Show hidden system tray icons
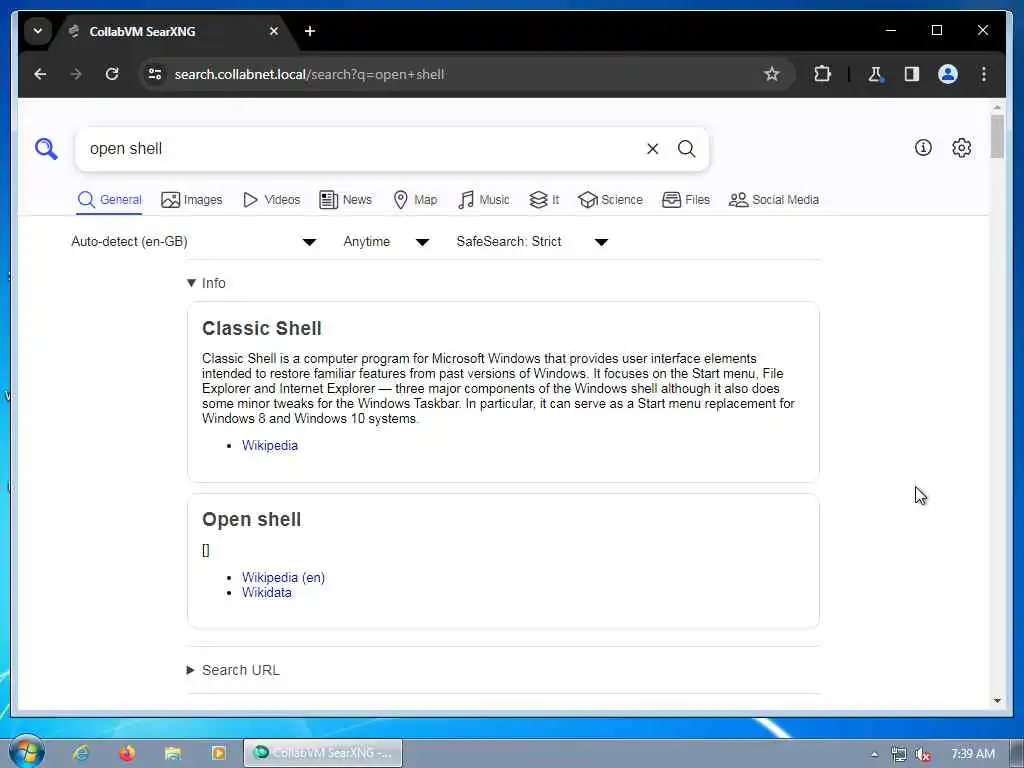Screen dimensions: 1024x768 point(874,754)
